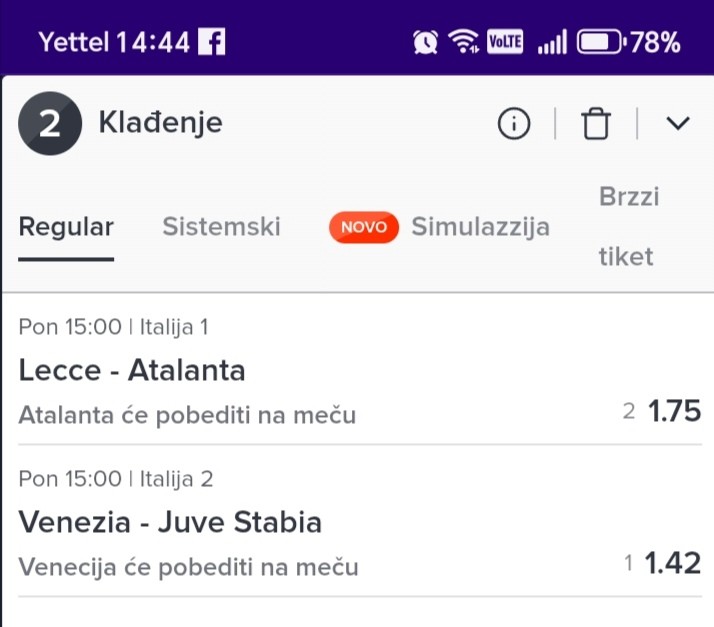Switch to the Brzzi tiket tab
This screenshot has height=627, width=714.
(628, 227)
